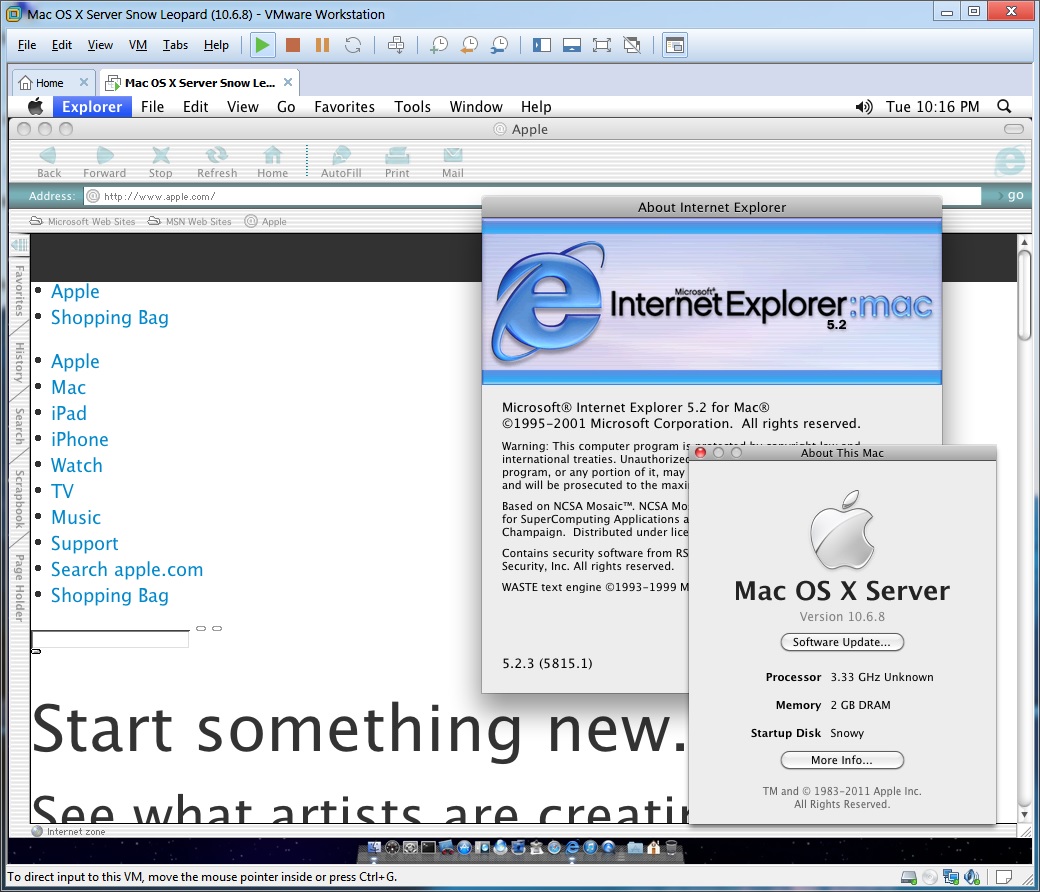This screenshot has width=1040, height=892.
Task: Click the AutoFill icon in Explorer toolbar
Action: pyautogui.click(x=341, y=162)
